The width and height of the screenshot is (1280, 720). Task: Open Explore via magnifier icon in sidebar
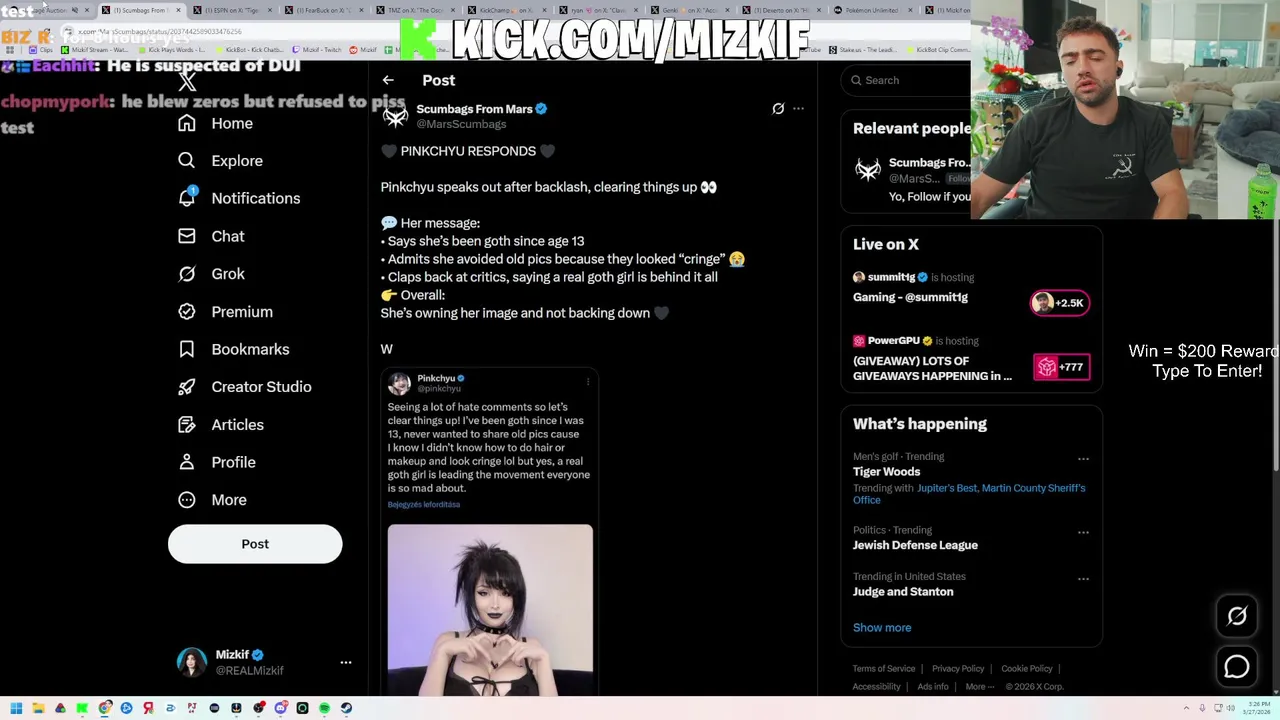[x=187, y=160]
